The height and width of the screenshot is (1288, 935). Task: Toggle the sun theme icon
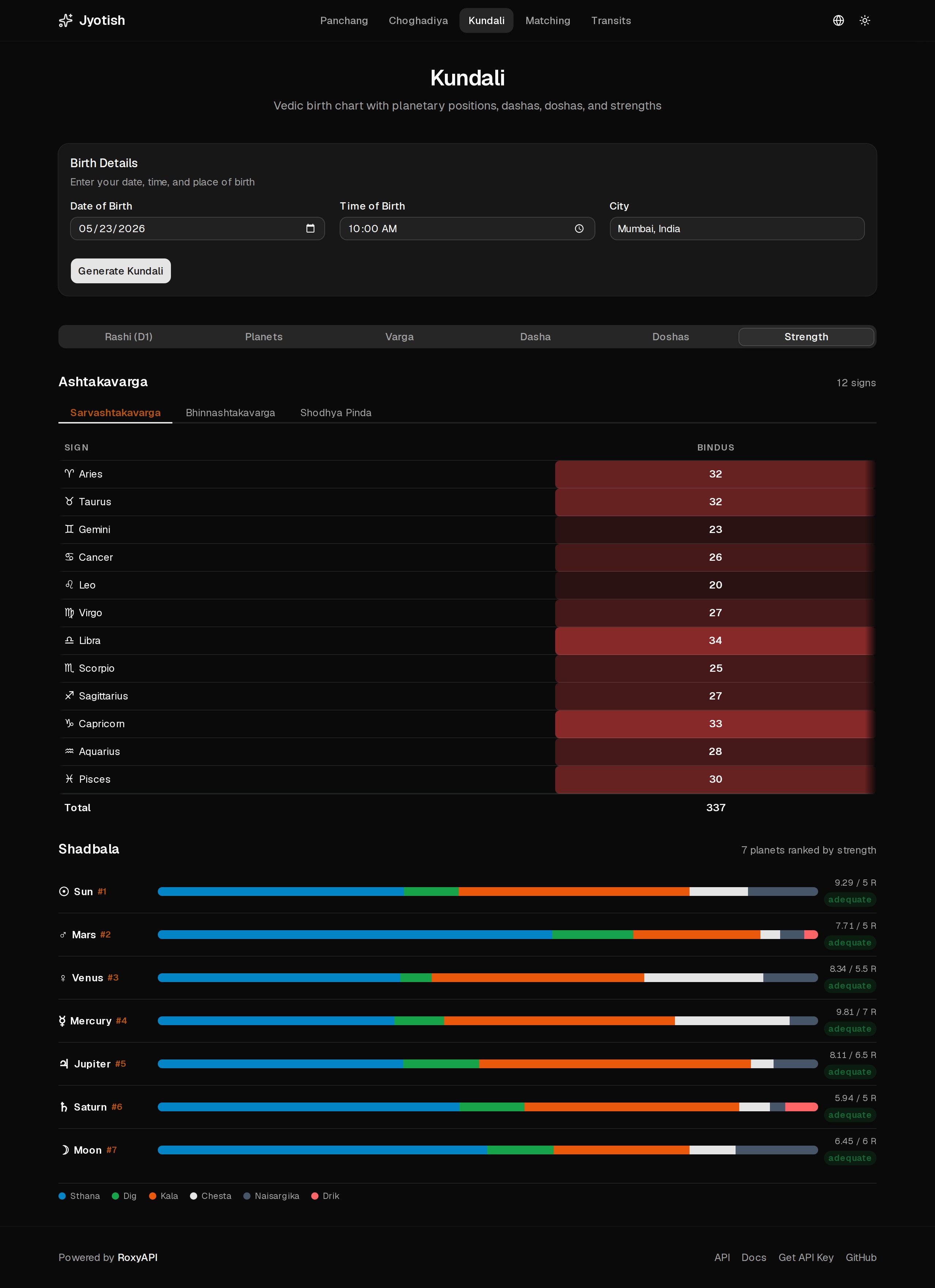(865, 20)
